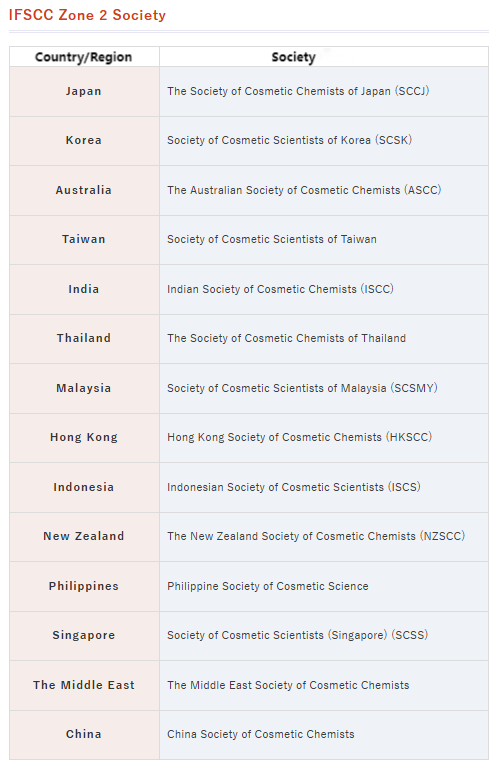The height and width of the screenshot is (770, 499).
Task: Open The Society of Cosmetic Chemists of Thailand
Action: pos(286,338)
